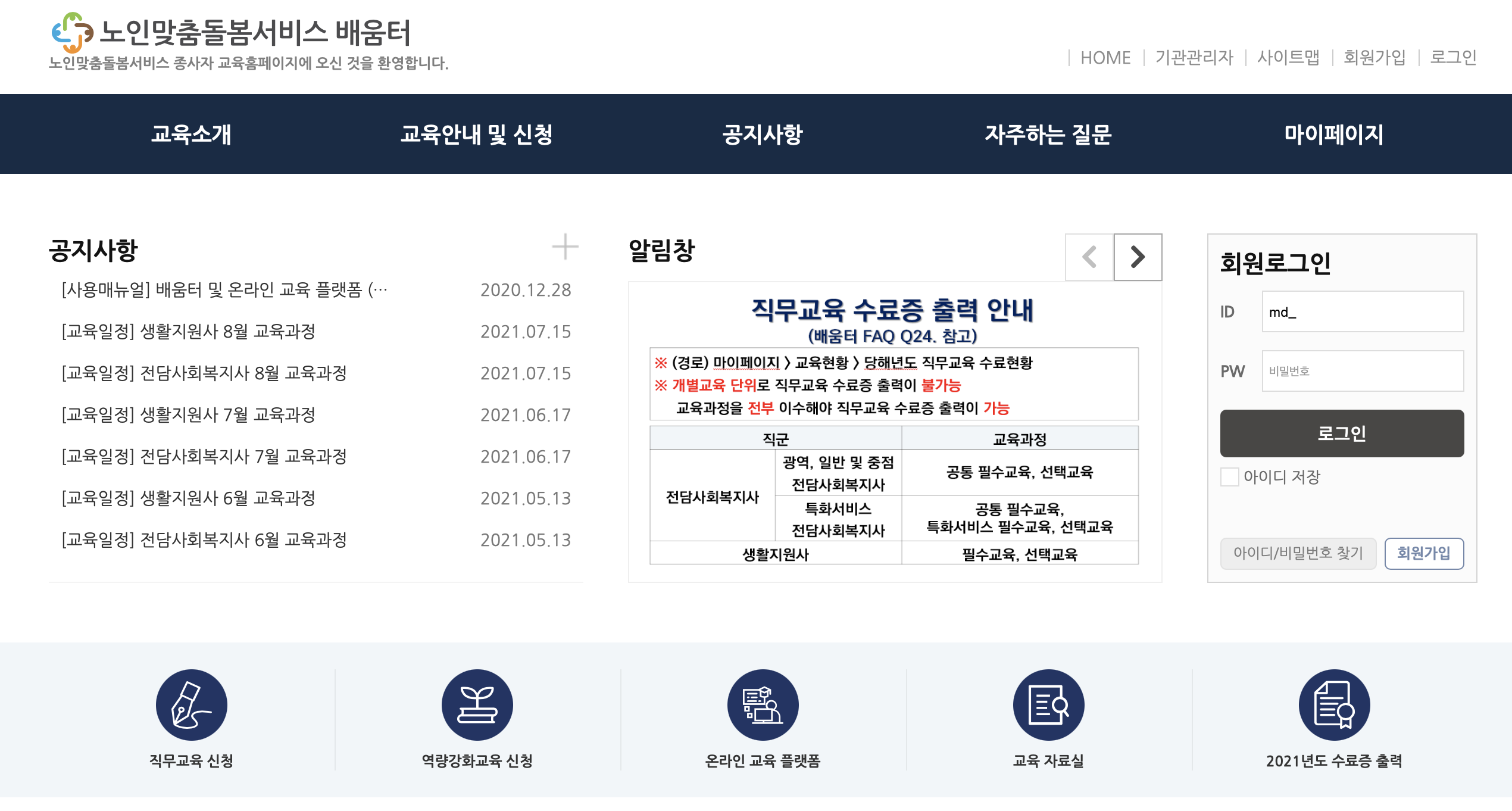Open the 온라인 교육 플랫폼 icon

763,705
